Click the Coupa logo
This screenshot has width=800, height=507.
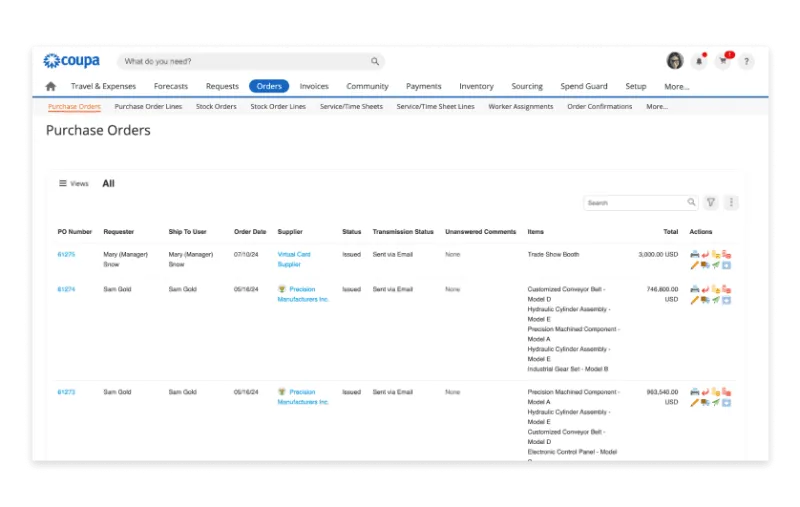pyautogui.click(x=71, y=61)
